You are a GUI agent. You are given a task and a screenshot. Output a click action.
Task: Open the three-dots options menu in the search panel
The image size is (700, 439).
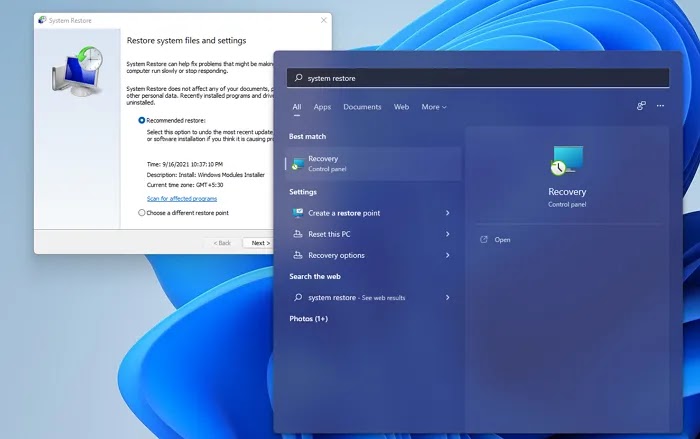click(x=660, y=106)
